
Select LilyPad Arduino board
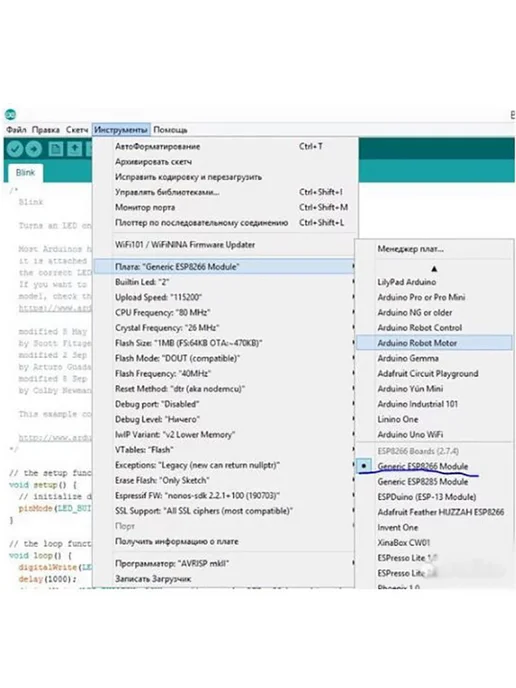434,282
